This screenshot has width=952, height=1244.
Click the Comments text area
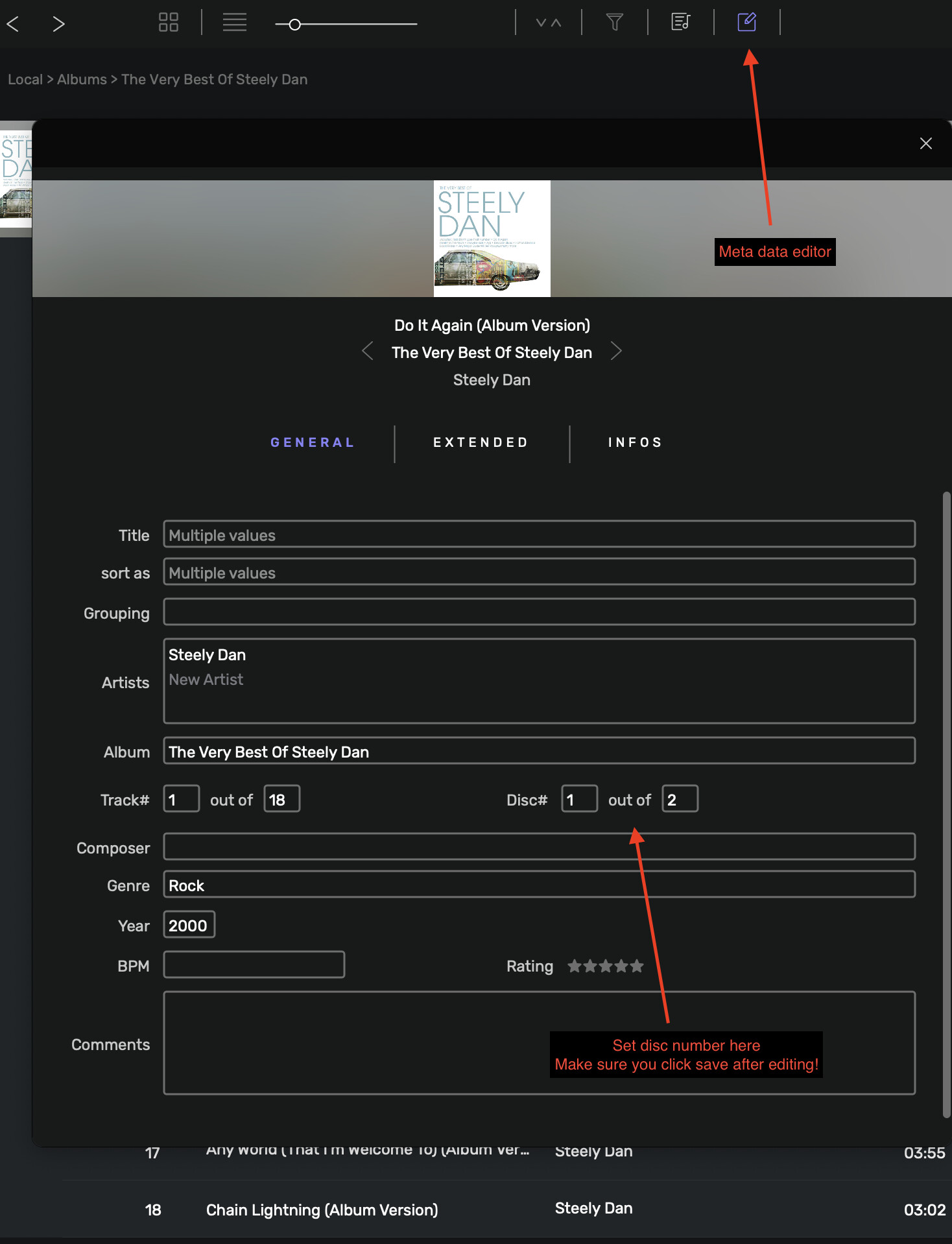[540, 1043]
